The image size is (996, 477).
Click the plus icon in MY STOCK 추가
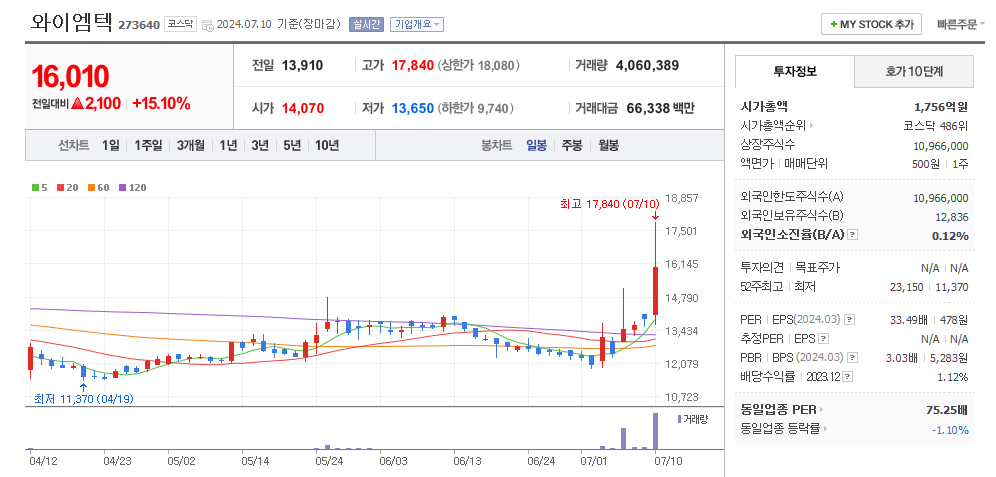[x=833, y=25]
